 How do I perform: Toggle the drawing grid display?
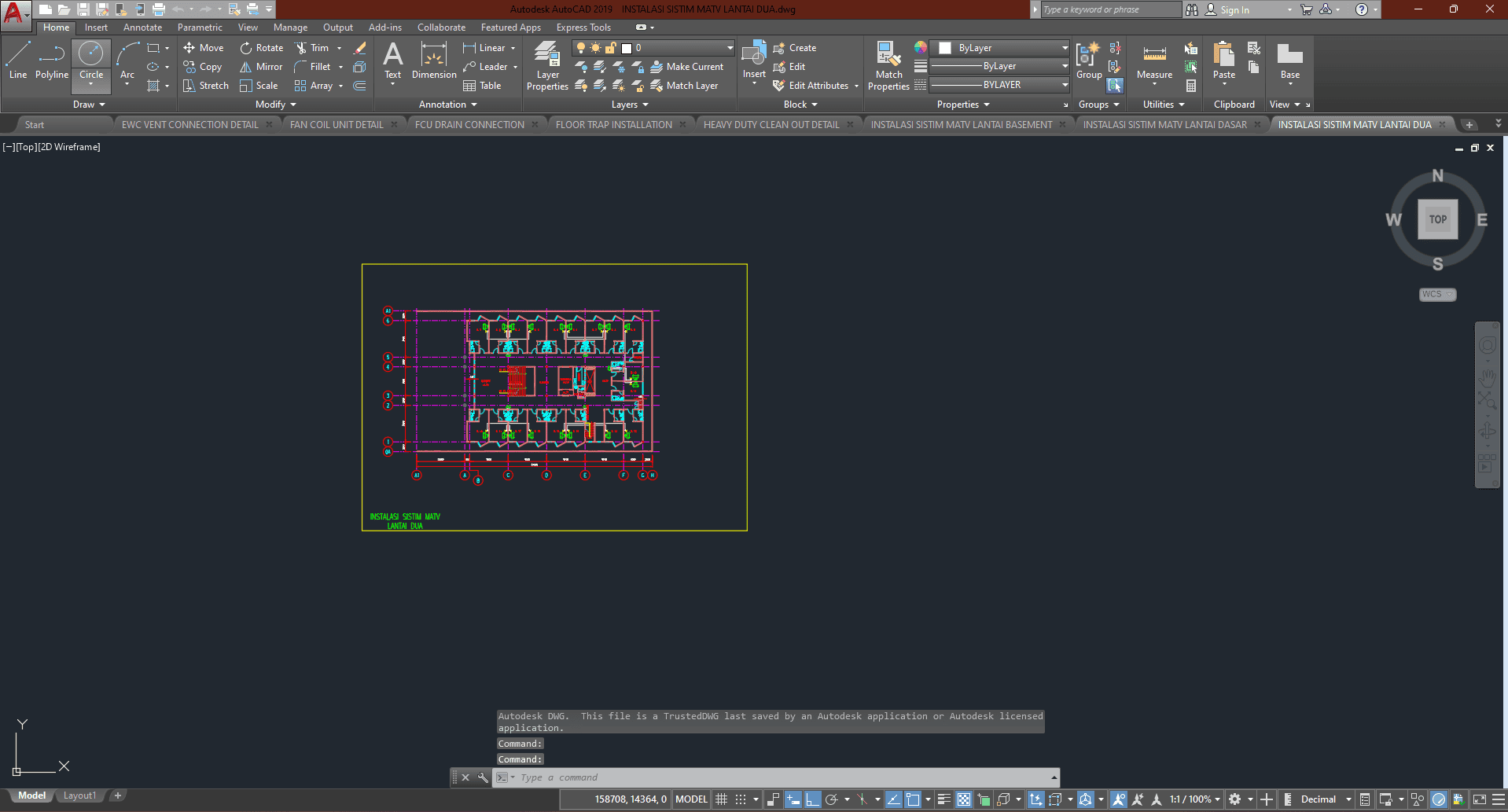point(721,799)
